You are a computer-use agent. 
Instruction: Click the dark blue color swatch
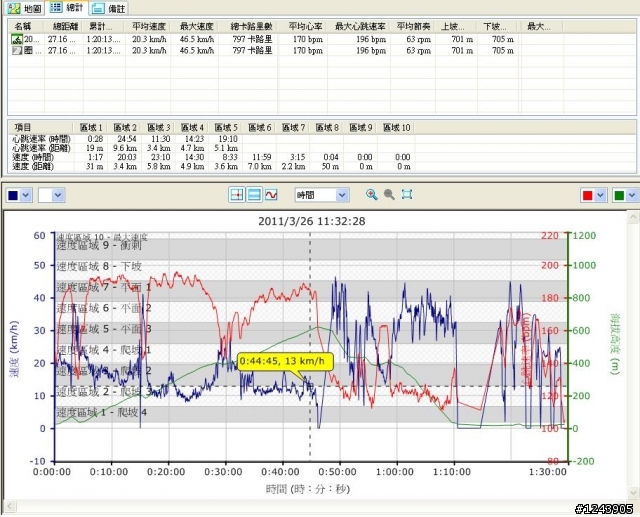pyautogui.click(x=13, y=195)
